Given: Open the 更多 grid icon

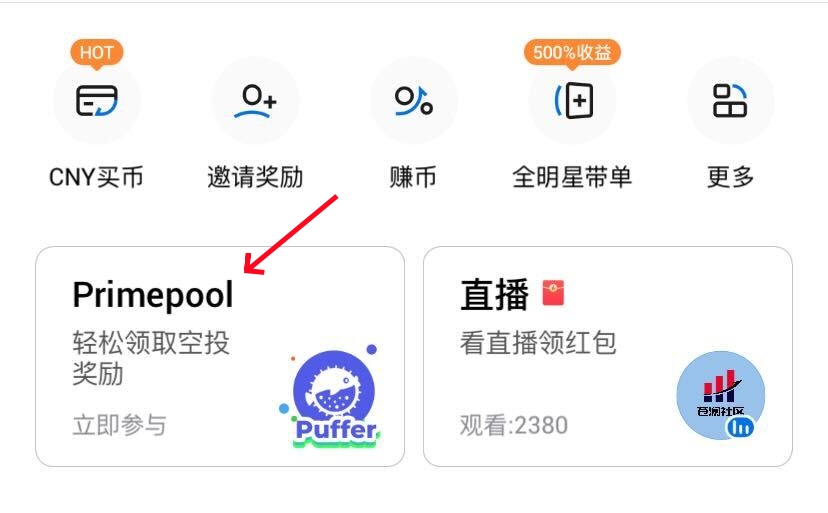Looking at the screenshot, I should tap(730, 100).
